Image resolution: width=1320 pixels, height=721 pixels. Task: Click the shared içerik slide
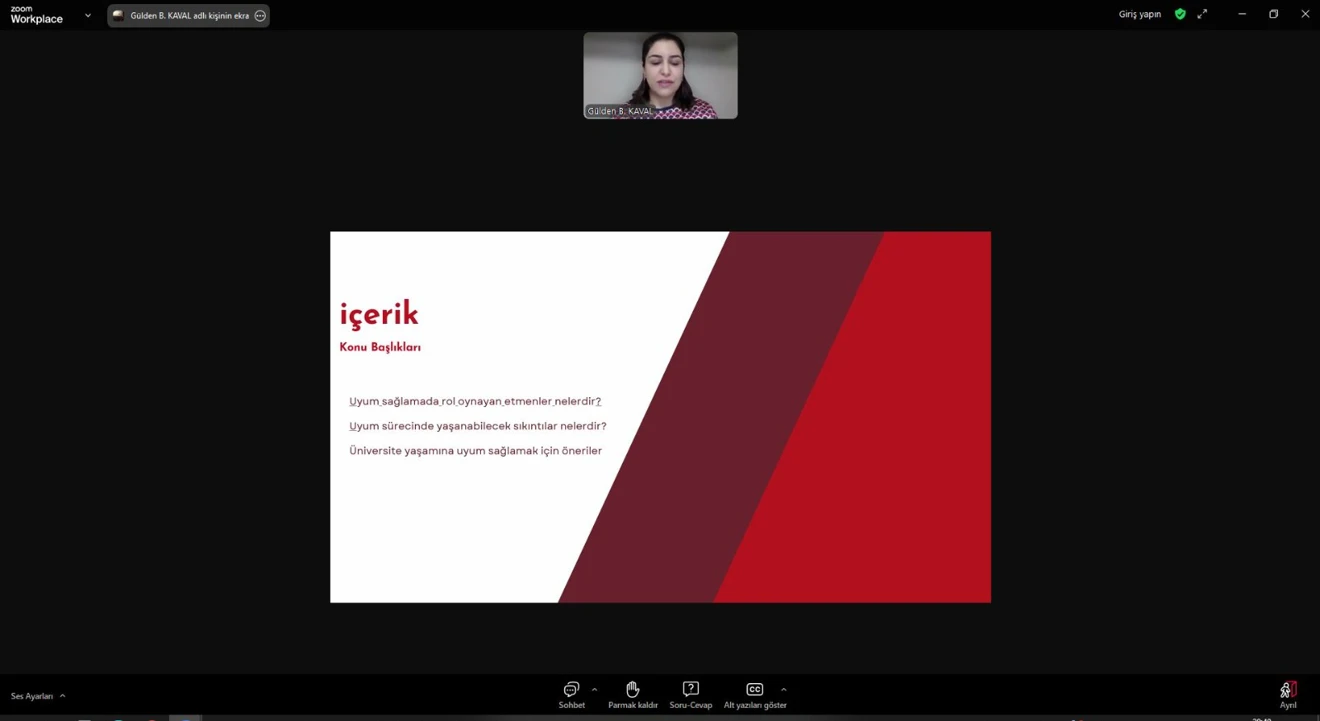(x=660, y=417)
